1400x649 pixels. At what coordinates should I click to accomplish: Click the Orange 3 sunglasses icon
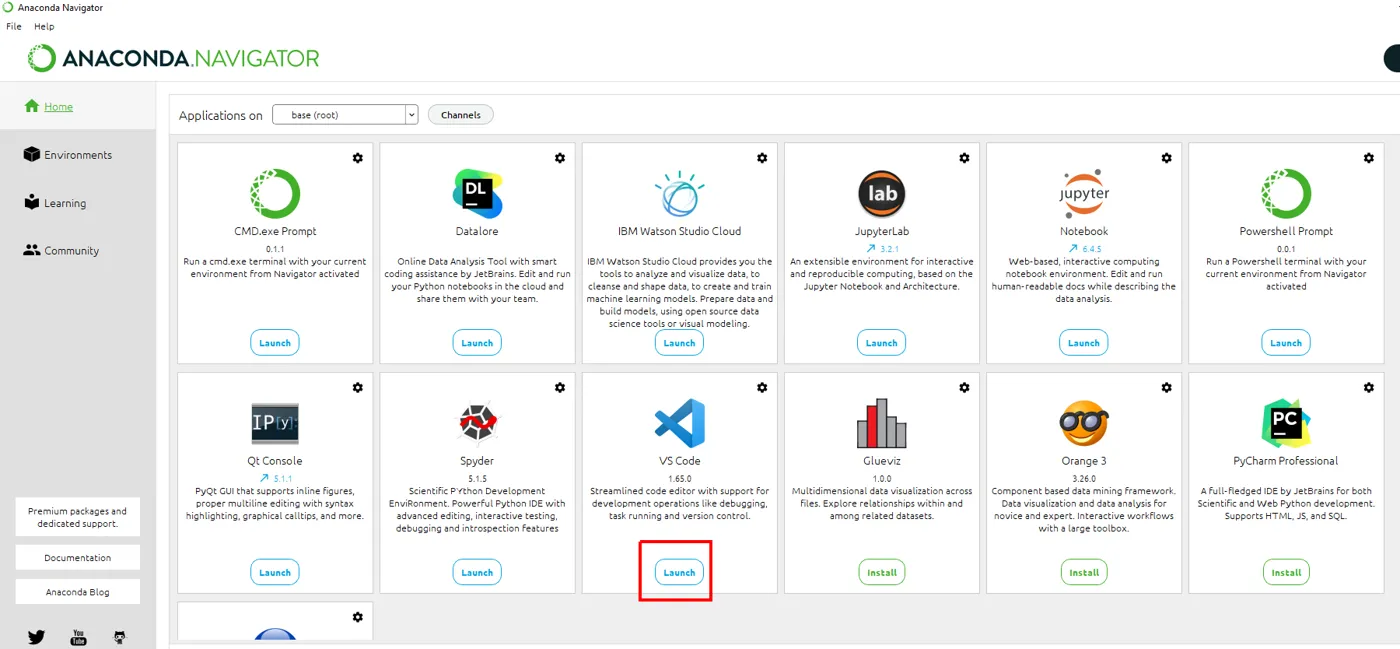click(x=1084, y=423)
